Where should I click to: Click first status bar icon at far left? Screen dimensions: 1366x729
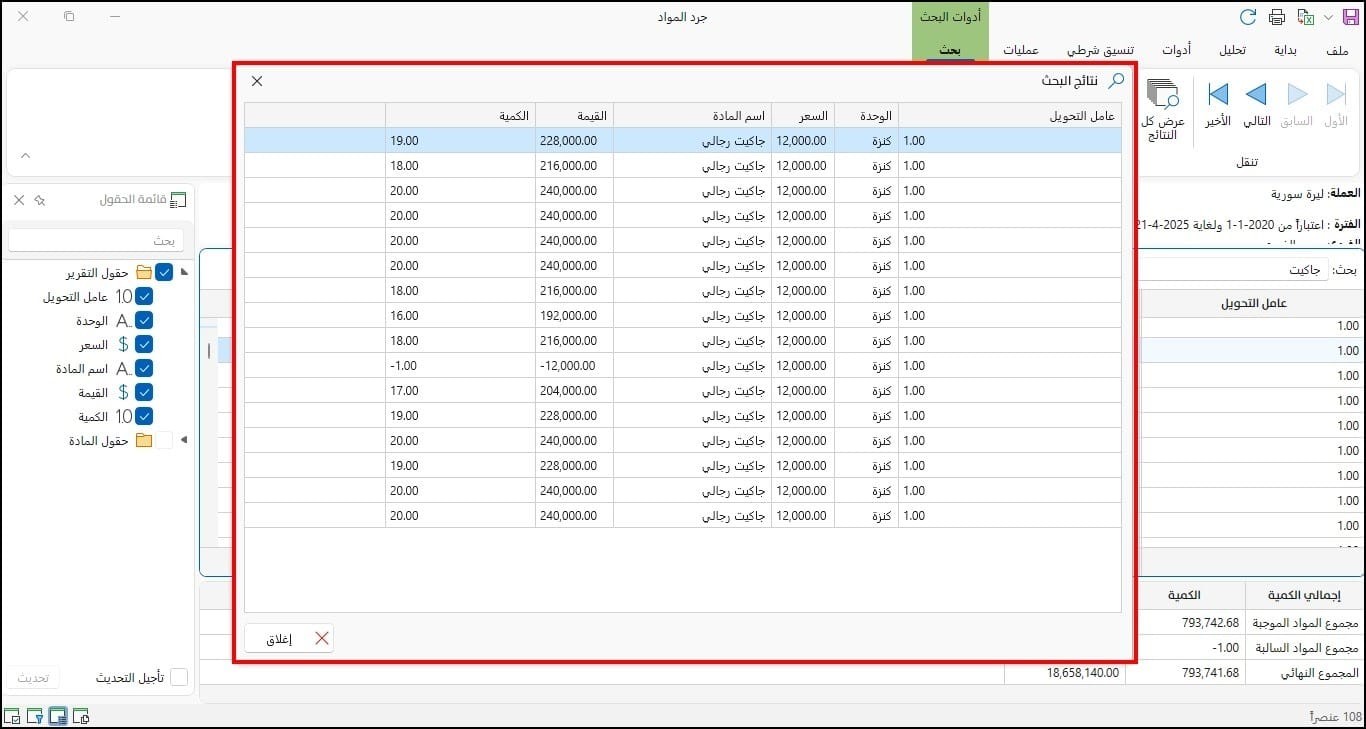coord(13,716)
